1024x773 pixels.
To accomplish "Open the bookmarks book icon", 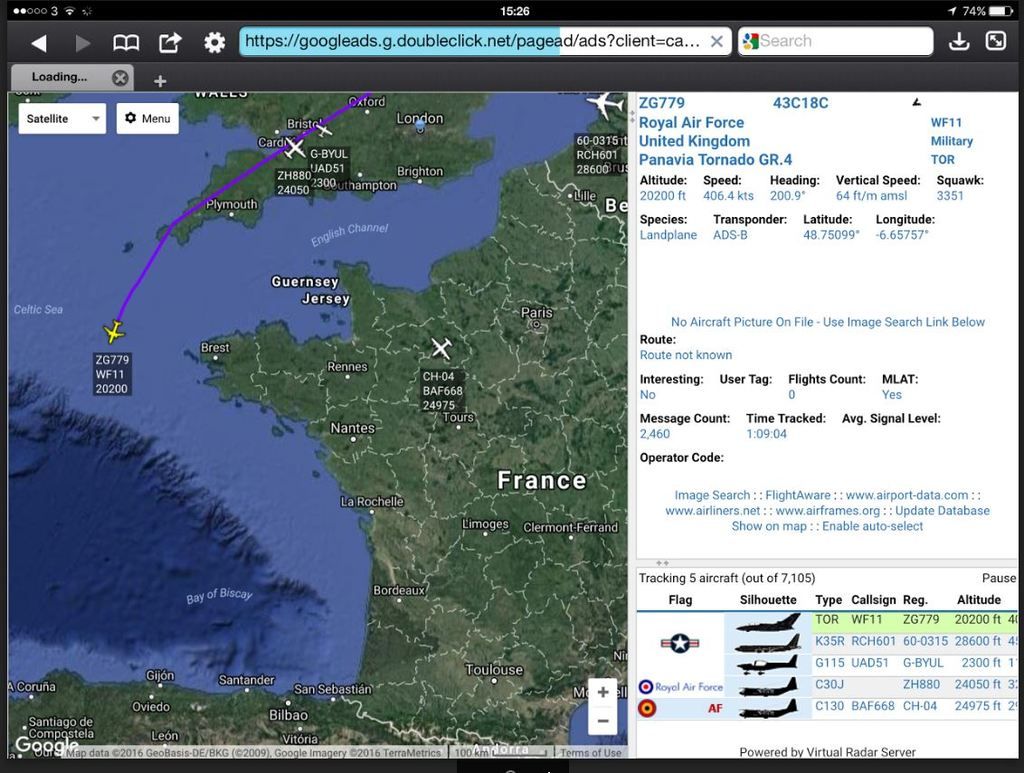I will click(x=126, y=42).
